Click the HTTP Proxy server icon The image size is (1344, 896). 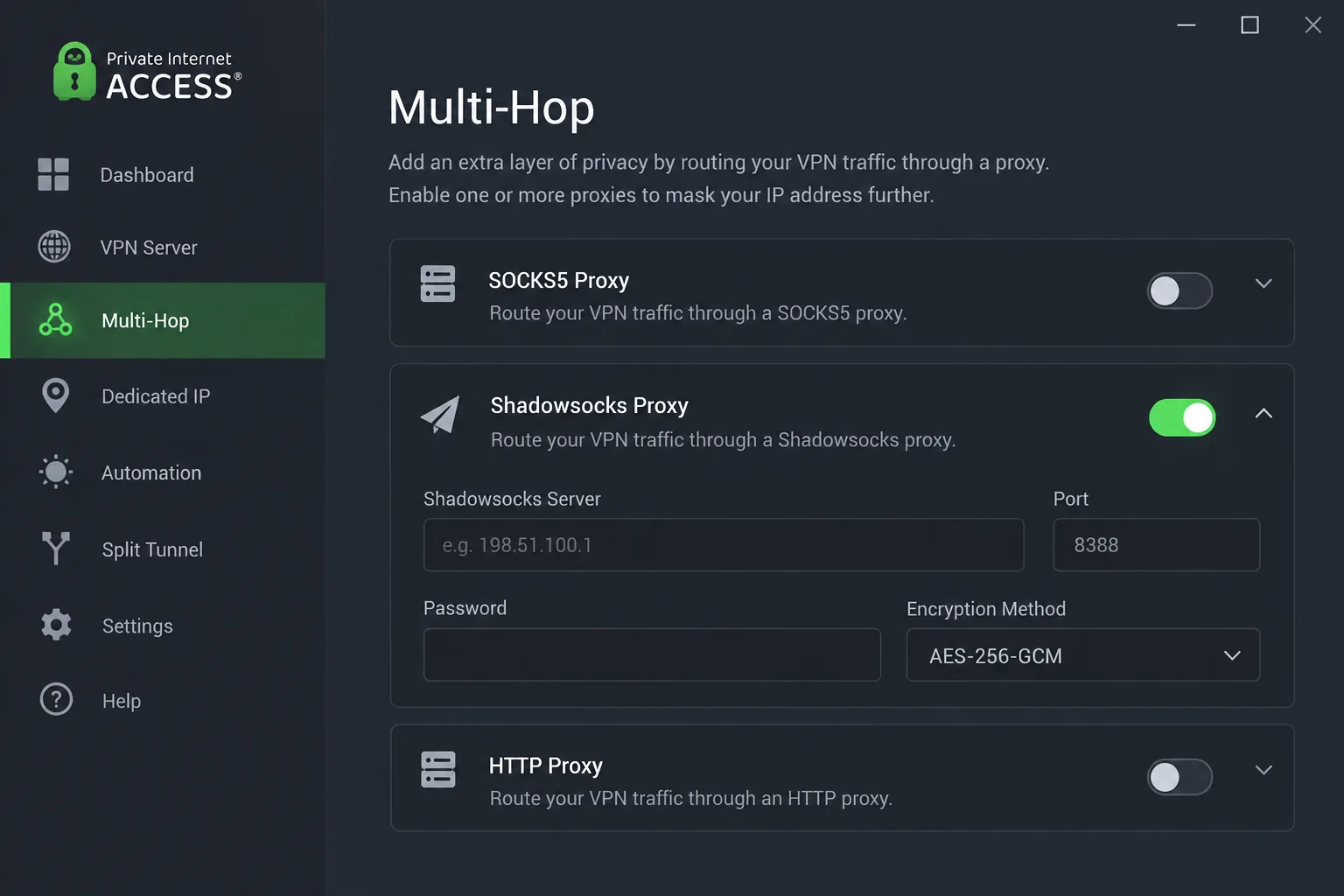pos(437,770)
